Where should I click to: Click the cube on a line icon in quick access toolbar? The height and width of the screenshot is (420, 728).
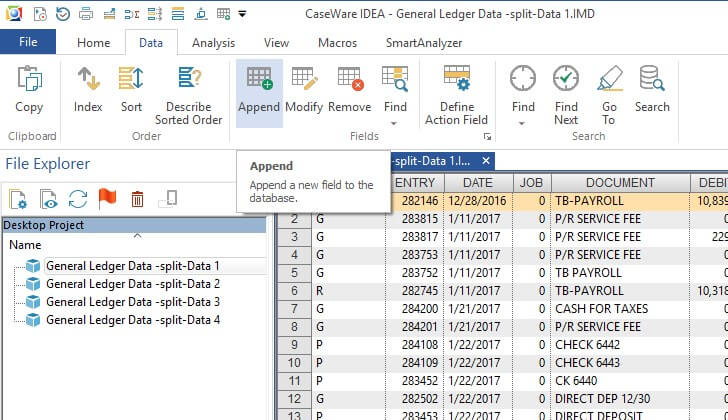click(x=201, y=14)
